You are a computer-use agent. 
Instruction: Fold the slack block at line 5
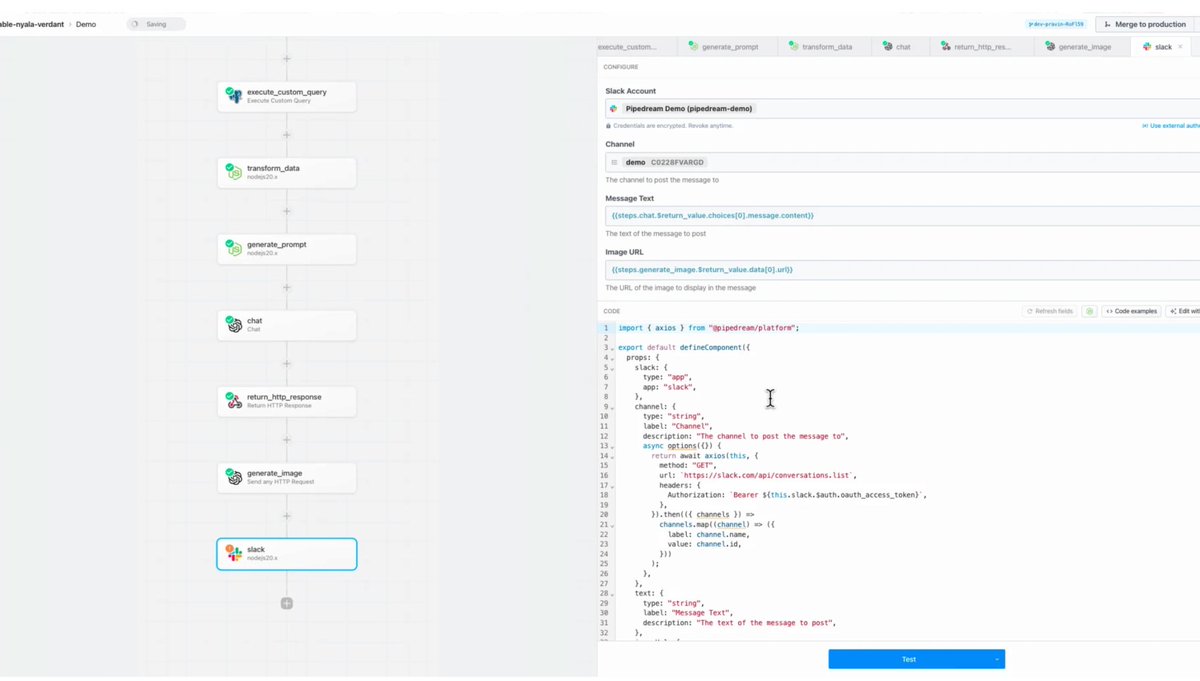(x=611, y=367)
